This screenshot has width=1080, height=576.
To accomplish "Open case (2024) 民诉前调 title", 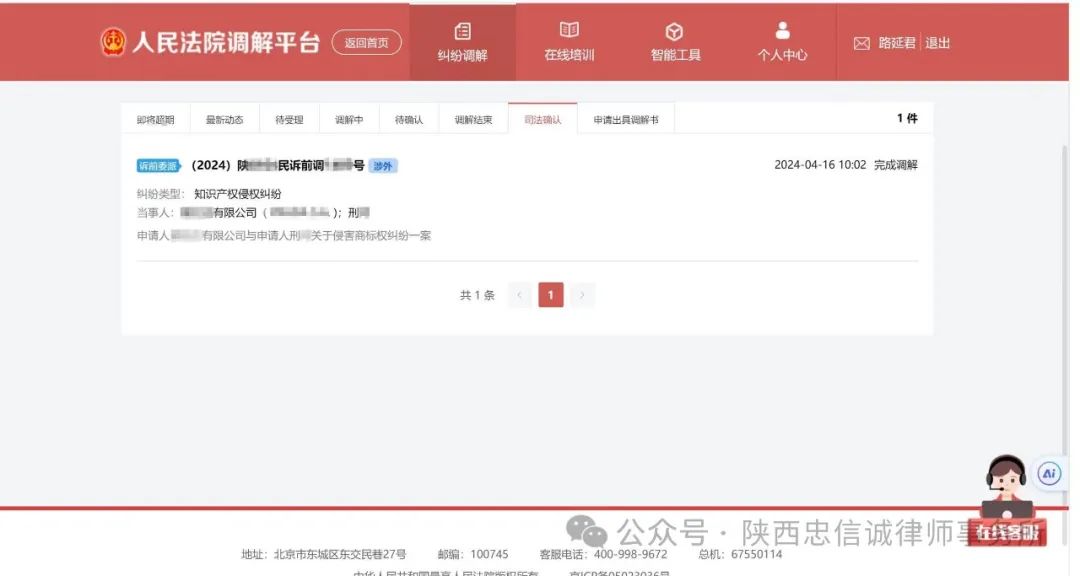I will 278,165.
